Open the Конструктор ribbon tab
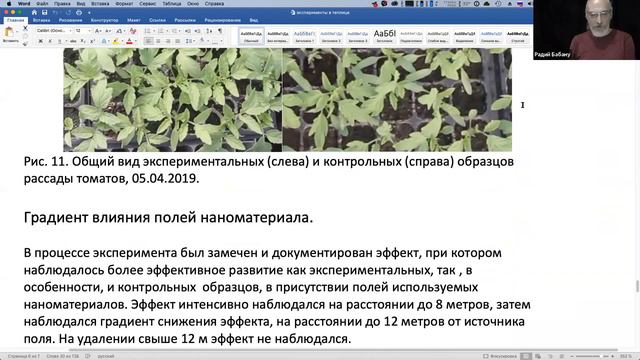 click(x=104, y=20)
